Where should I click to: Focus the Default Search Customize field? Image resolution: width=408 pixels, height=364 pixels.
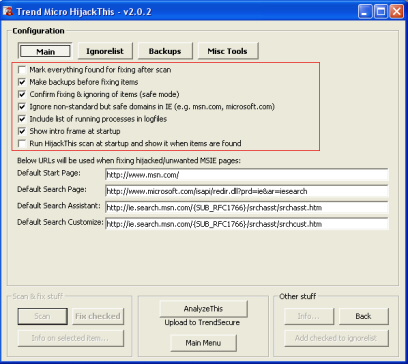pos(247,224)
